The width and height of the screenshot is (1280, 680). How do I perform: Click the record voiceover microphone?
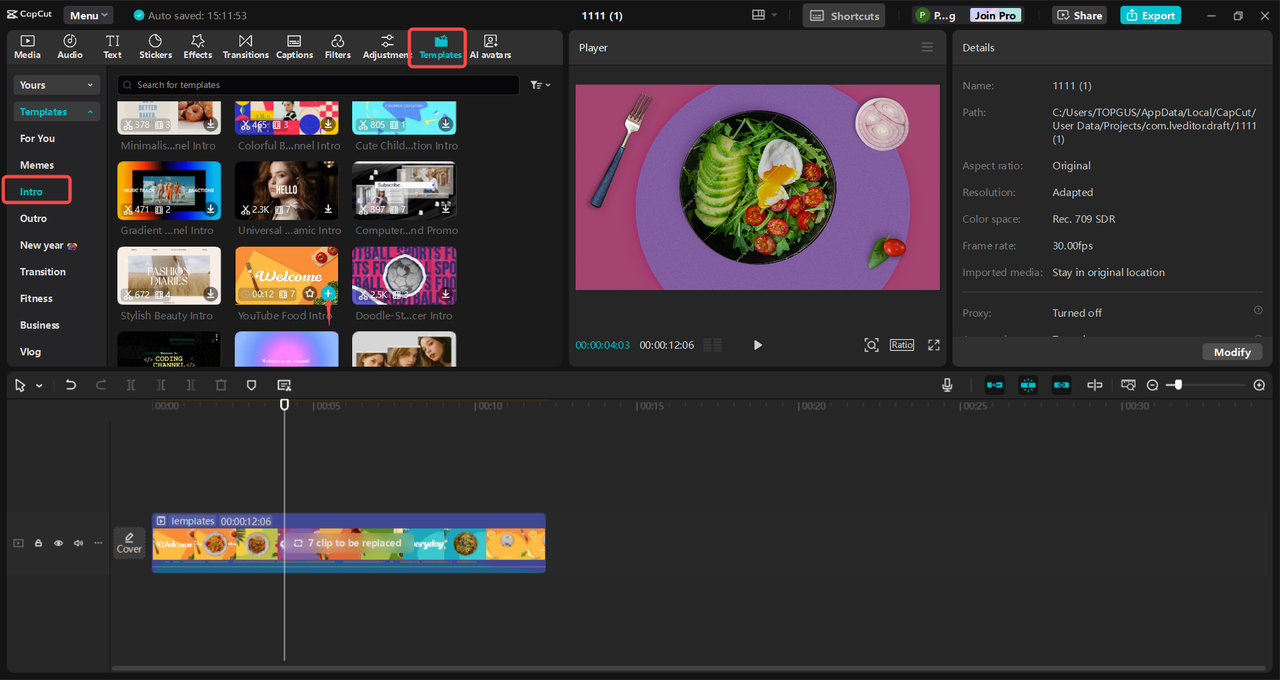pyautogui.click(x=947, y=385)
